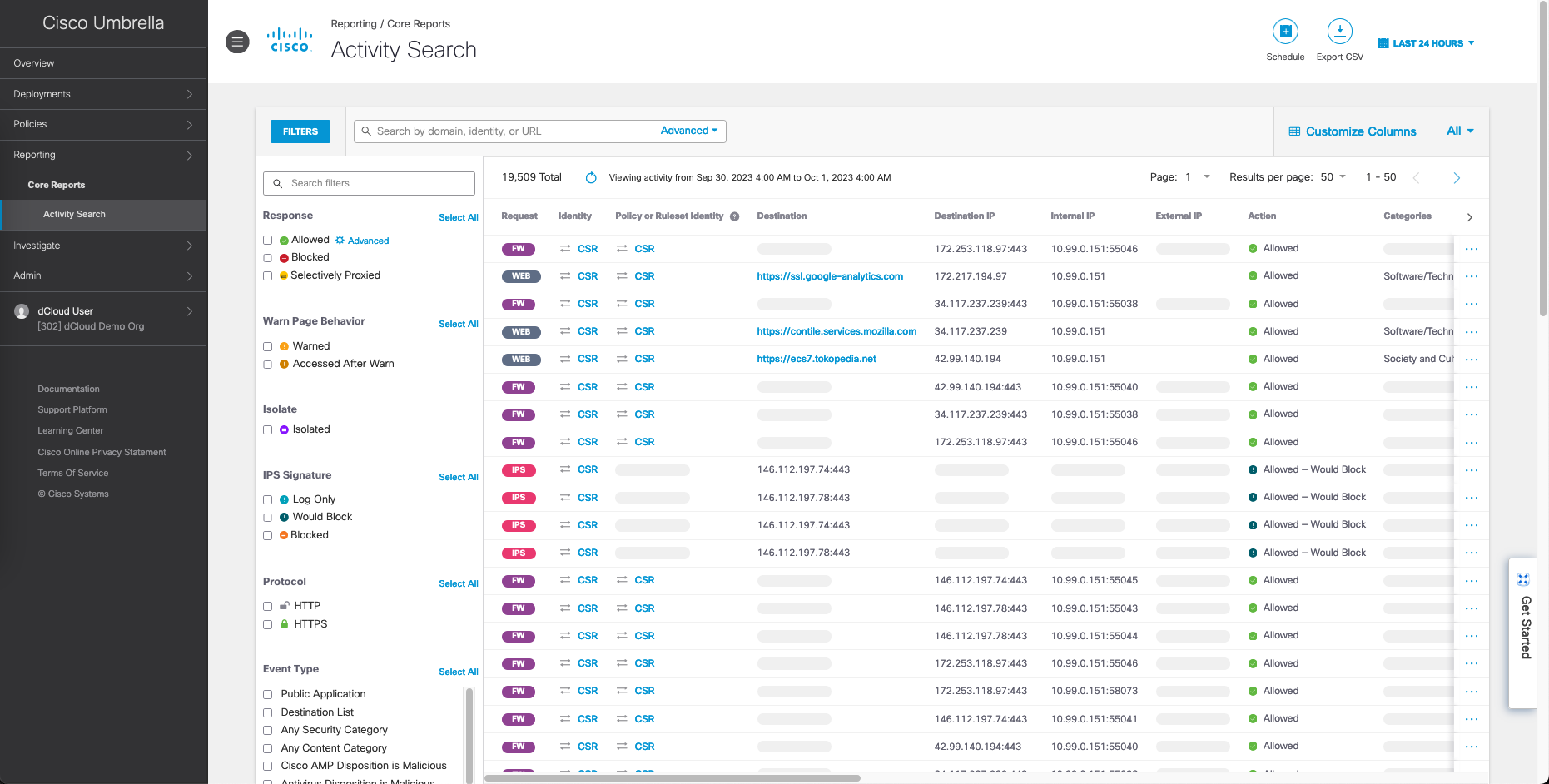Check the Blocked response filter

(268, 258)
